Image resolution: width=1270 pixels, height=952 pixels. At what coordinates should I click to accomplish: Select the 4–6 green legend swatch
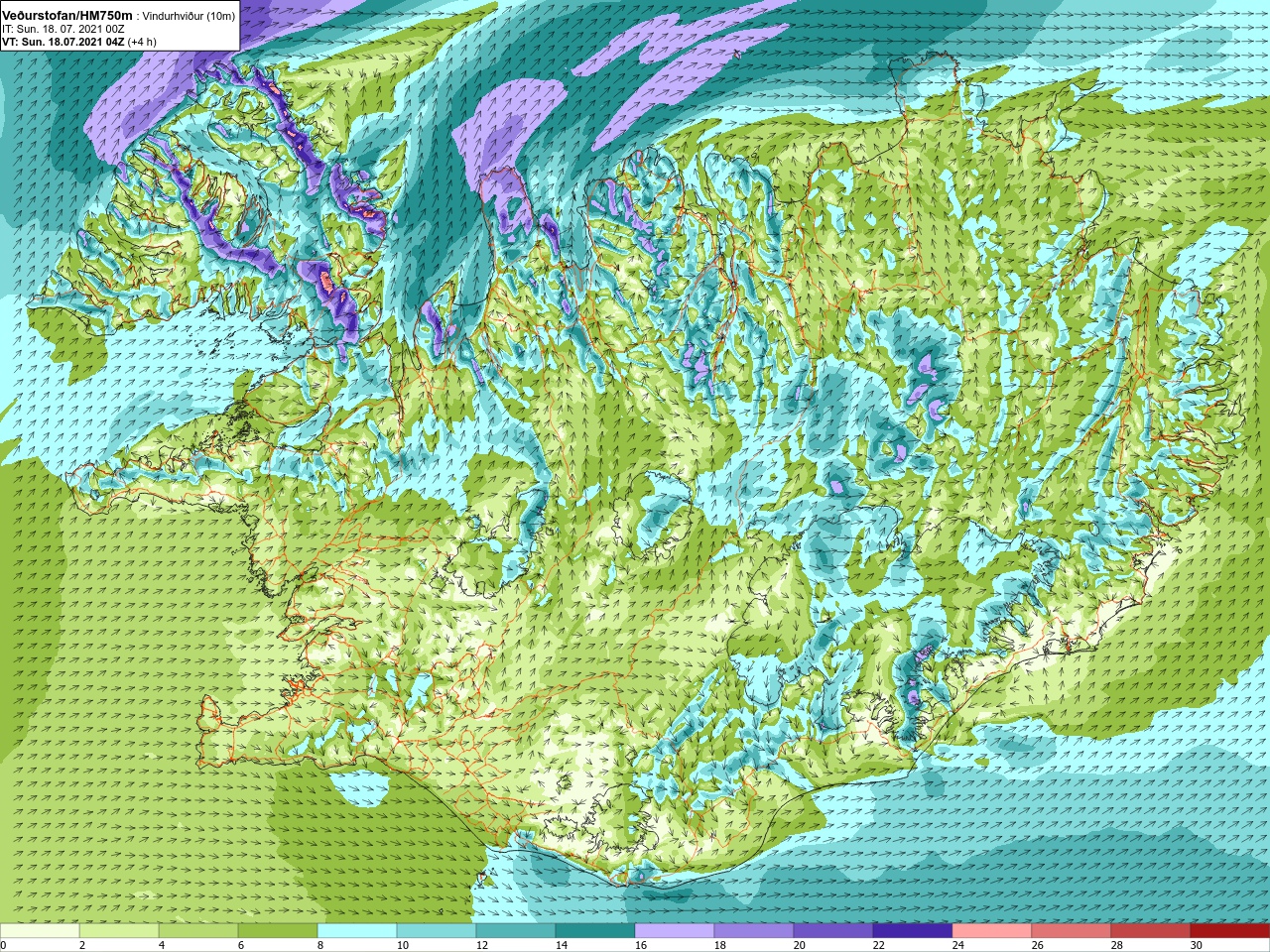[x=198, y=930]
